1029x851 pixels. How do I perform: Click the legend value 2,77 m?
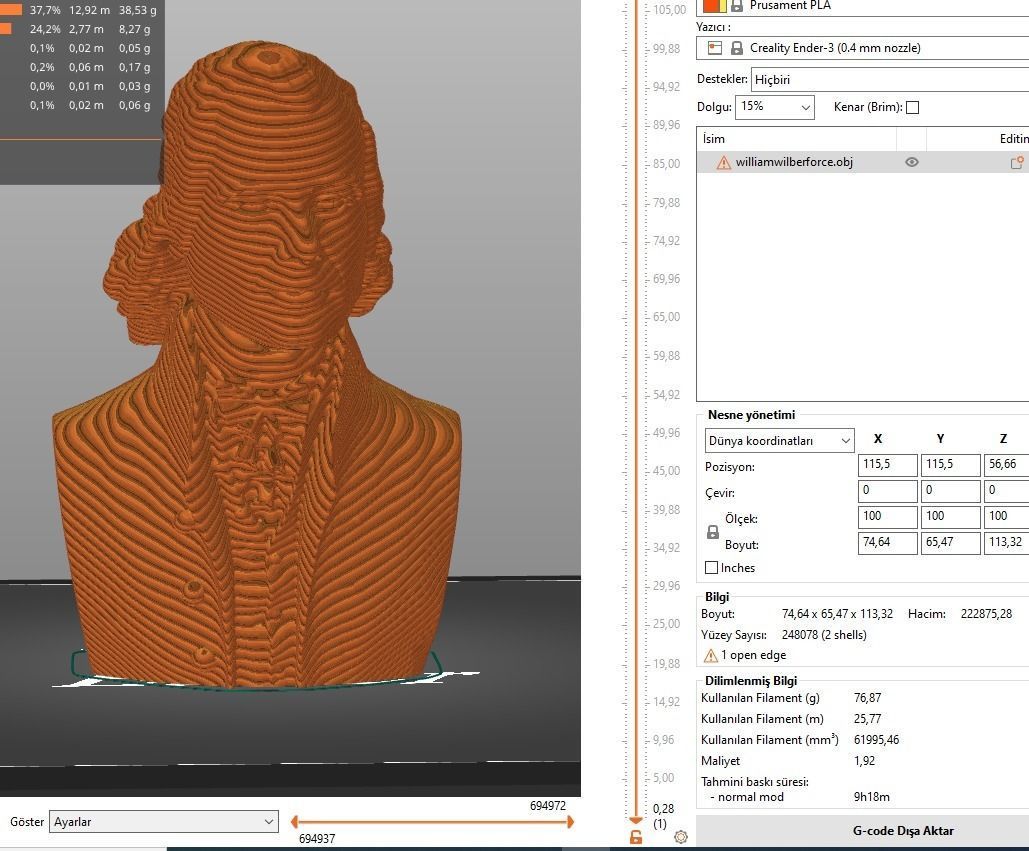(86, 30)
